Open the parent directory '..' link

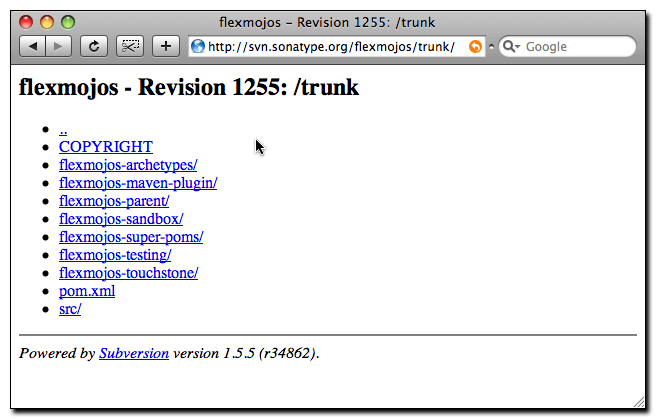63,130
